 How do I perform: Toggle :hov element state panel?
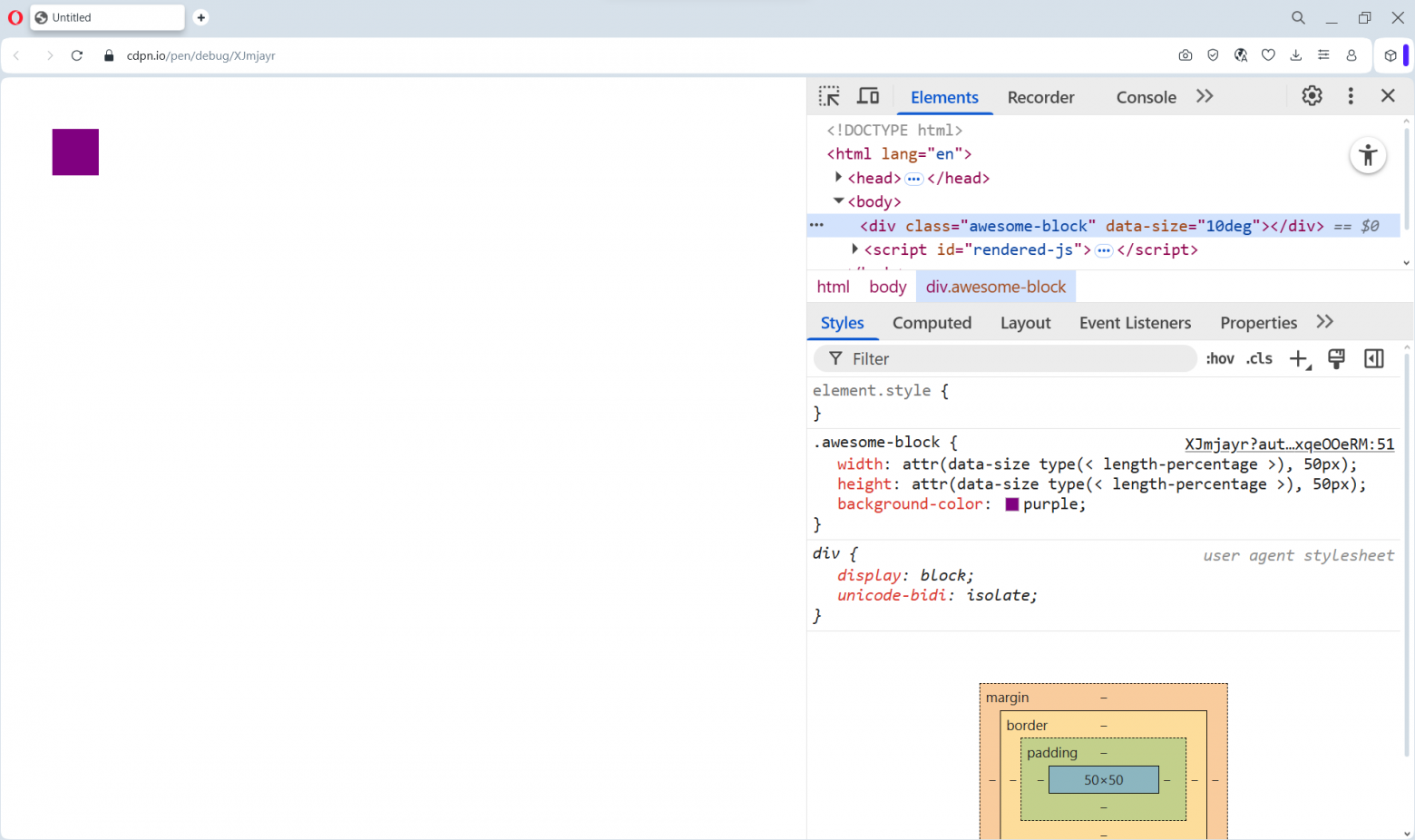click(x=1220, y=359)
